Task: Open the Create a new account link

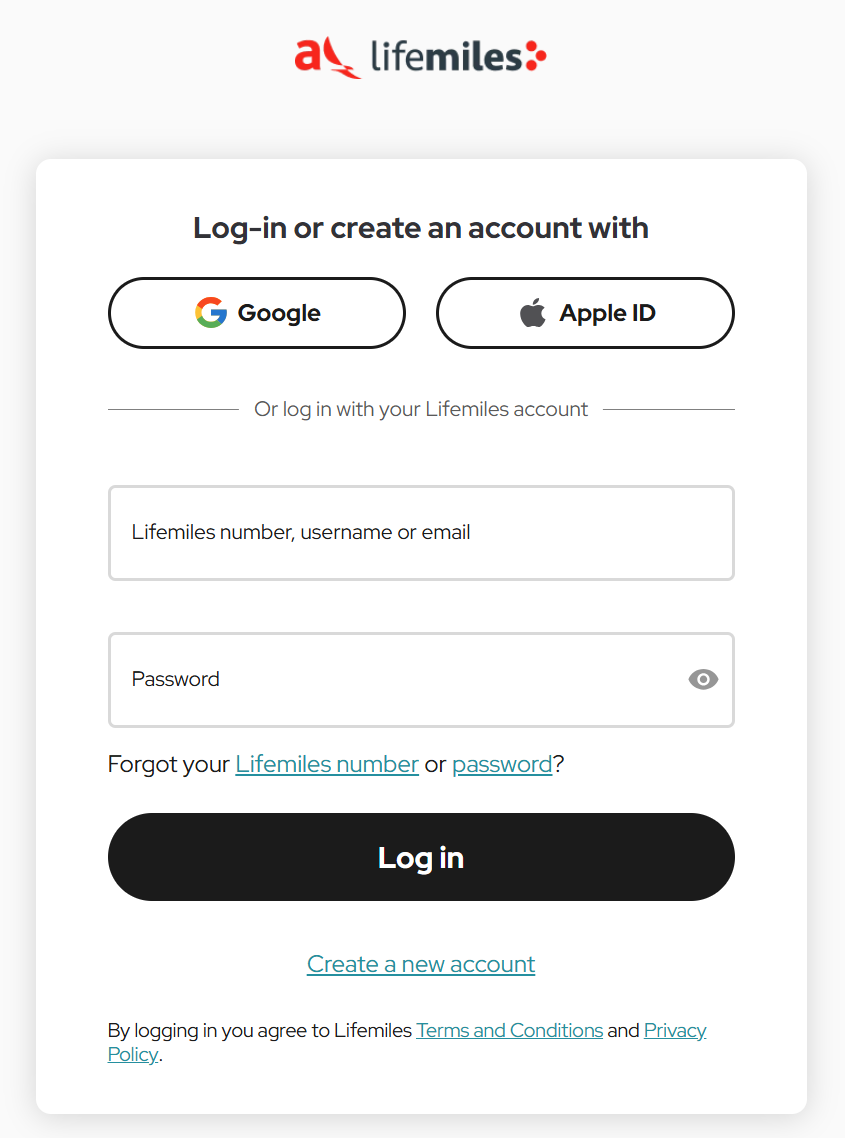Action: coord(420,963)
